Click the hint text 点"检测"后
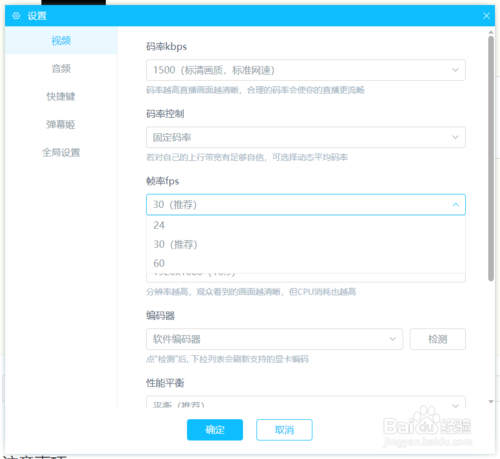The height and width of the screenshot is (459, 500). coord(227,359)
